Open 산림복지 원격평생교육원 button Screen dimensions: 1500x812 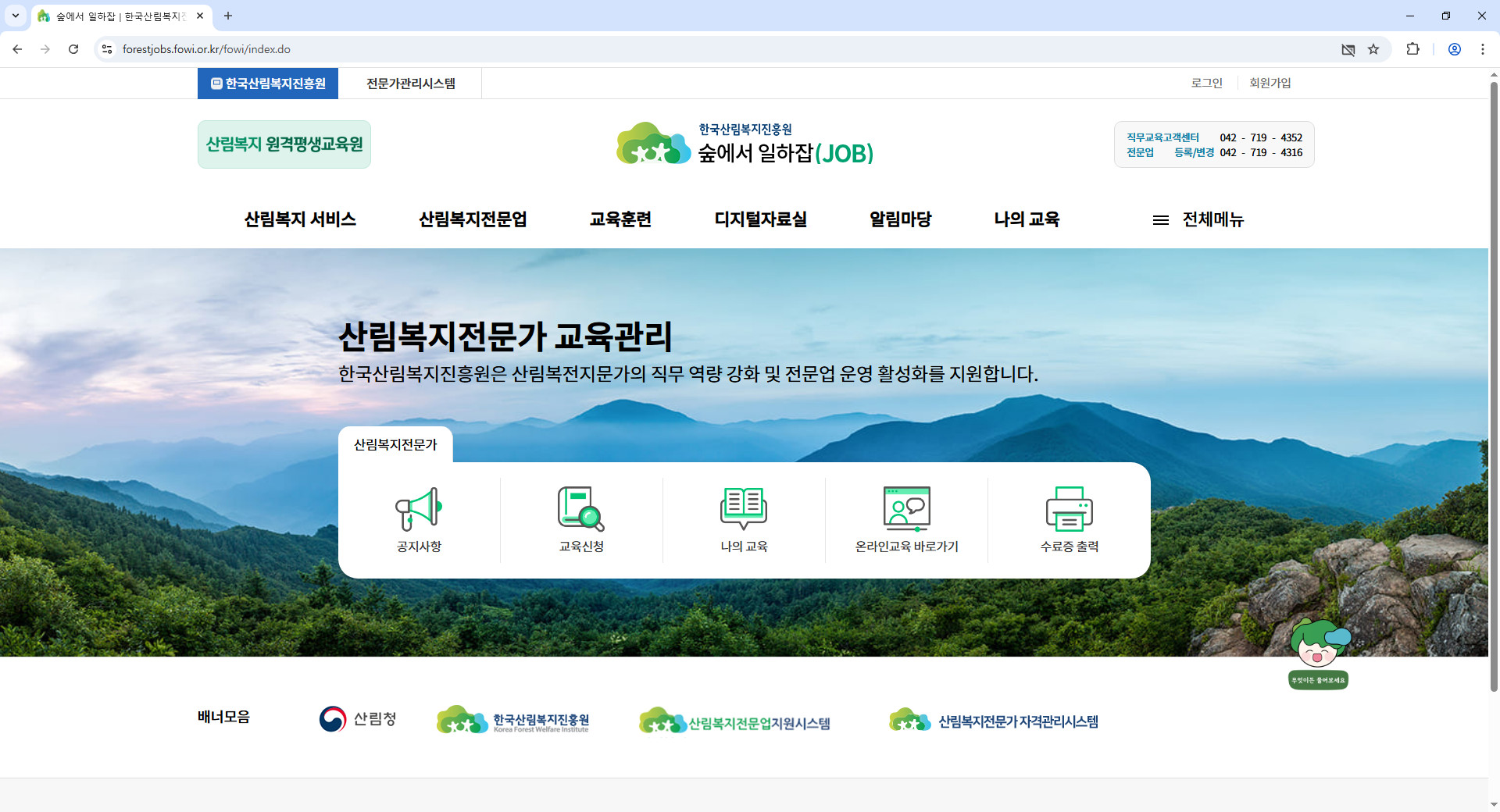(x=284, y=144)
